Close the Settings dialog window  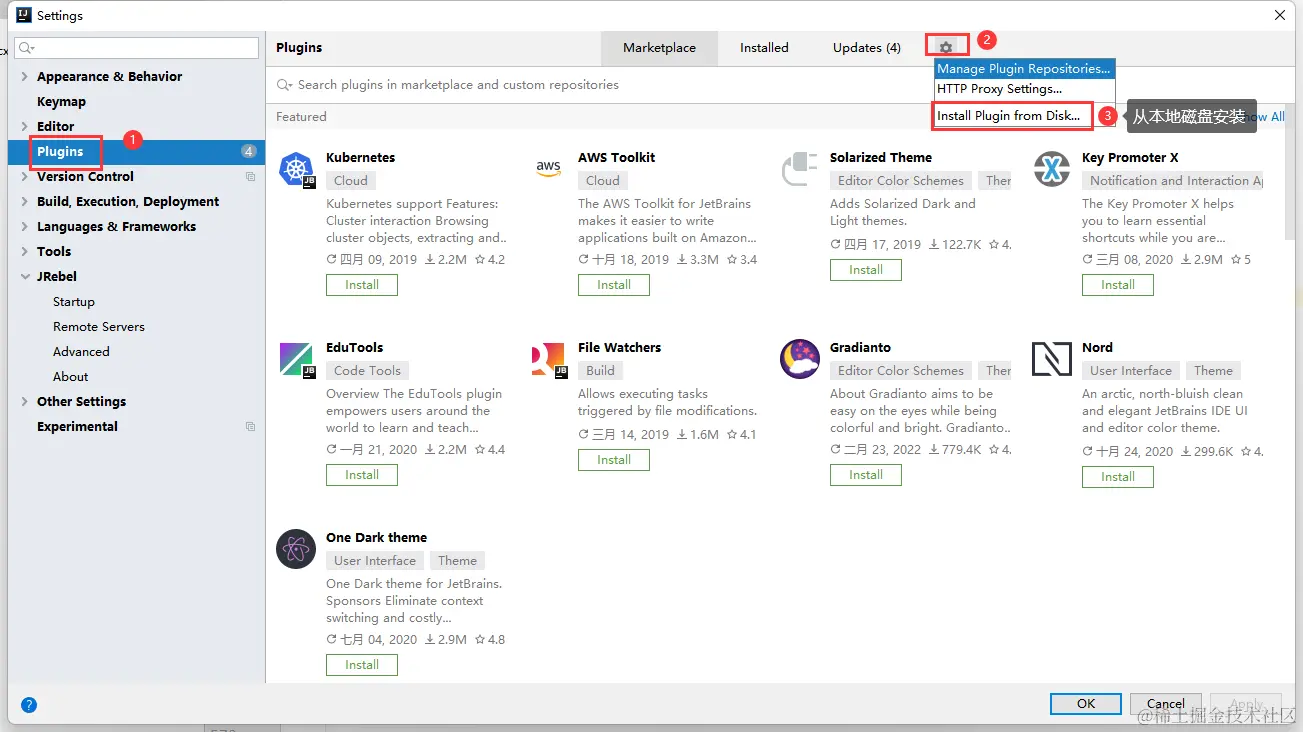coord(1280,15)
